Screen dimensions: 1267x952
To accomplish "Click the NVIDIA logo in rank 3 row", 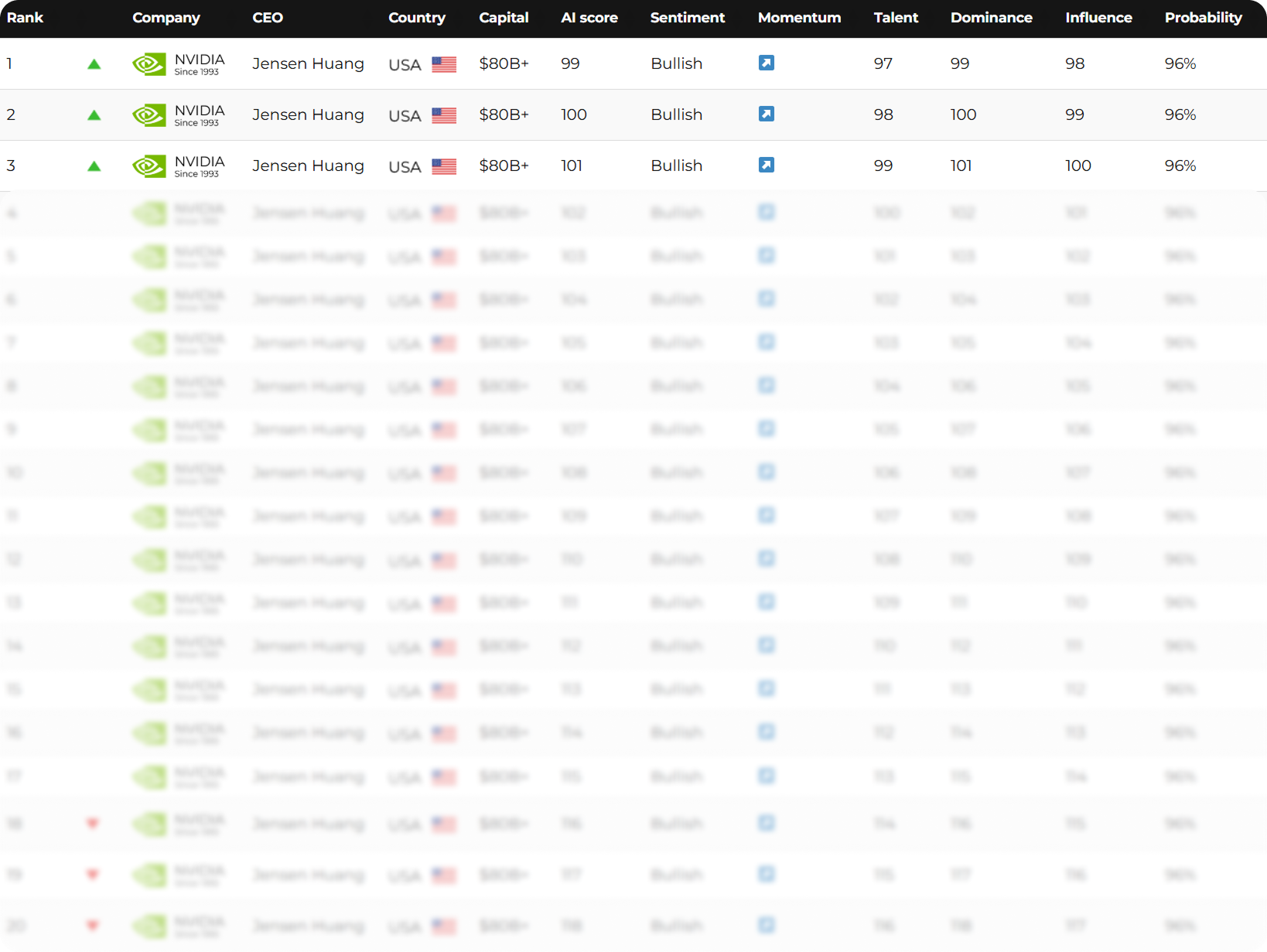I will pos(149,166).
